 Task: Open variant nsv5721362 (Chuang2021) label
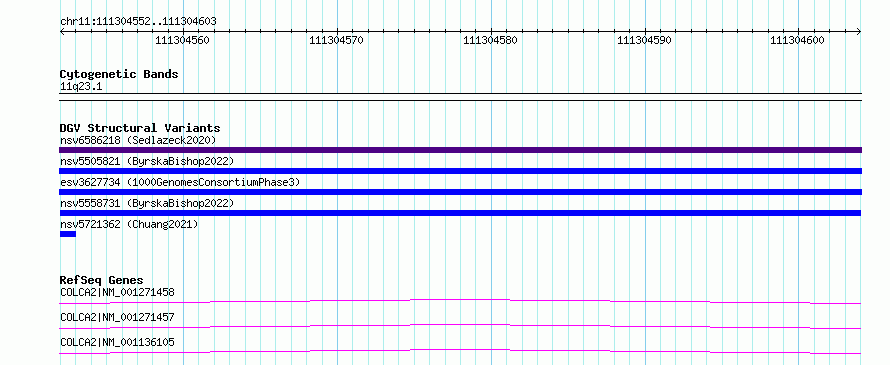[129, 224]
